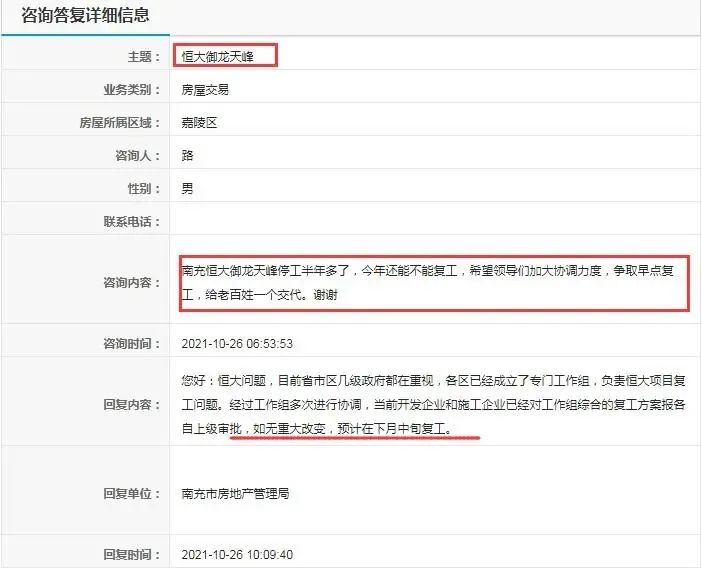
Task: Select the gender value 男
Action: [x=187, y=188]
